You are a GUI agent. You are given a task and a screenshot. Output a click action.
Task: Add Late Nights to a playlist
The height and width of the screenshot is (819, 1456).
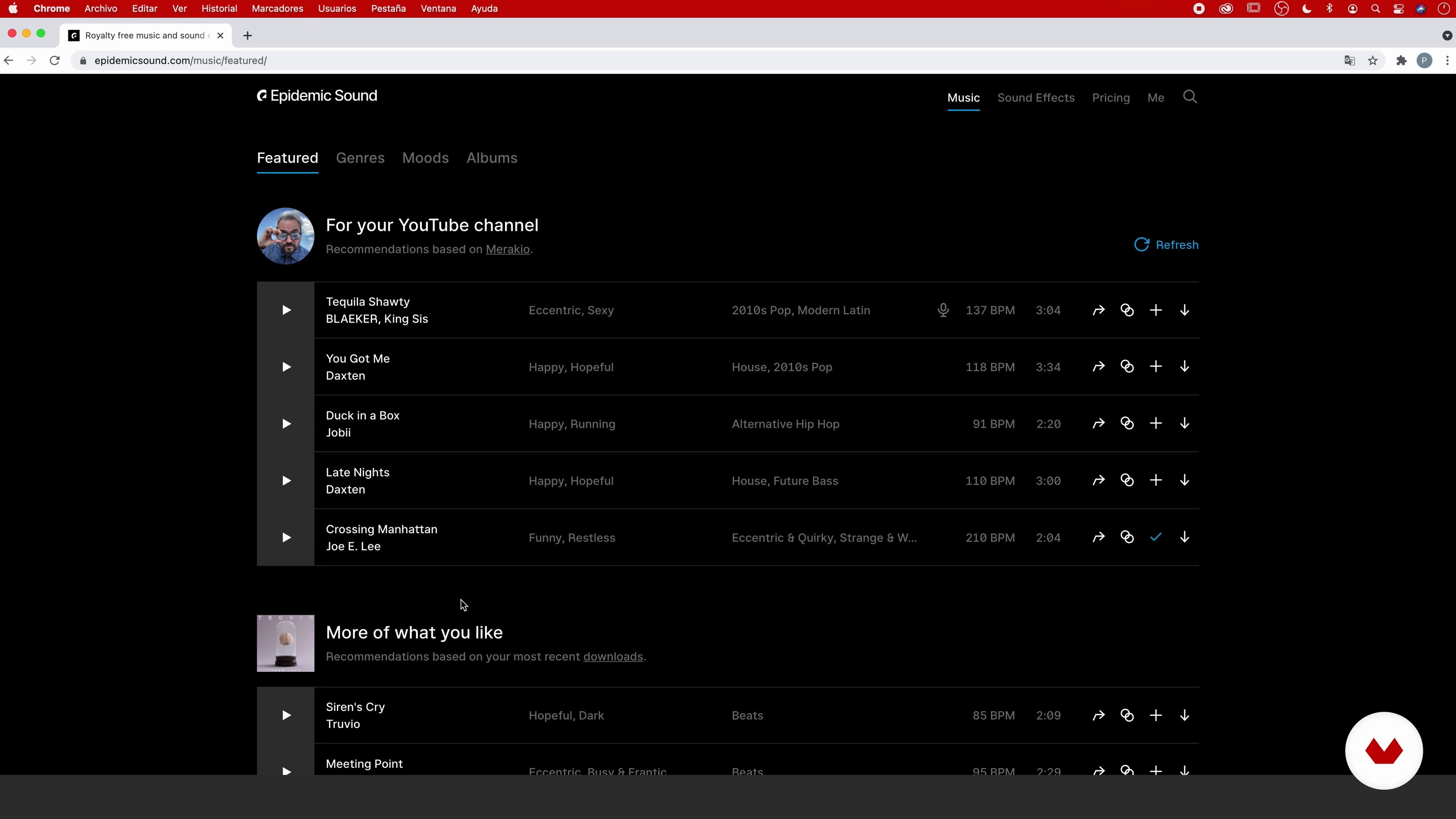(x=1156, y=480)
